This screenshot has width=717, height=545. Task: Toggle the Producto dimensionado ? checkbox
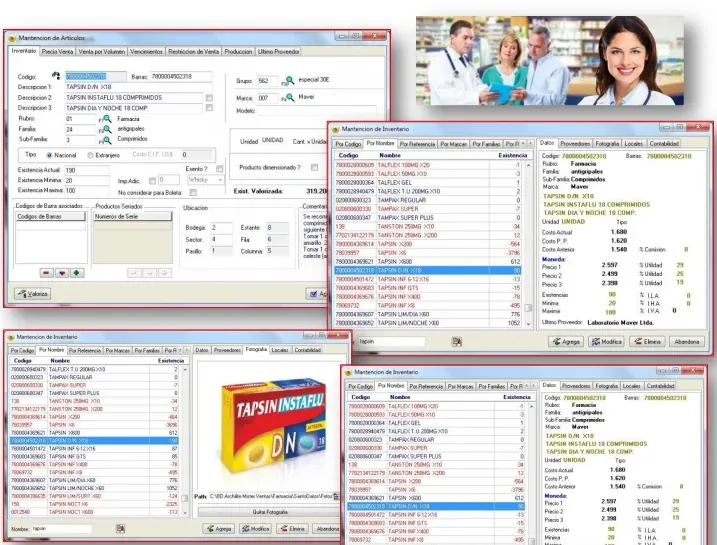314,167
